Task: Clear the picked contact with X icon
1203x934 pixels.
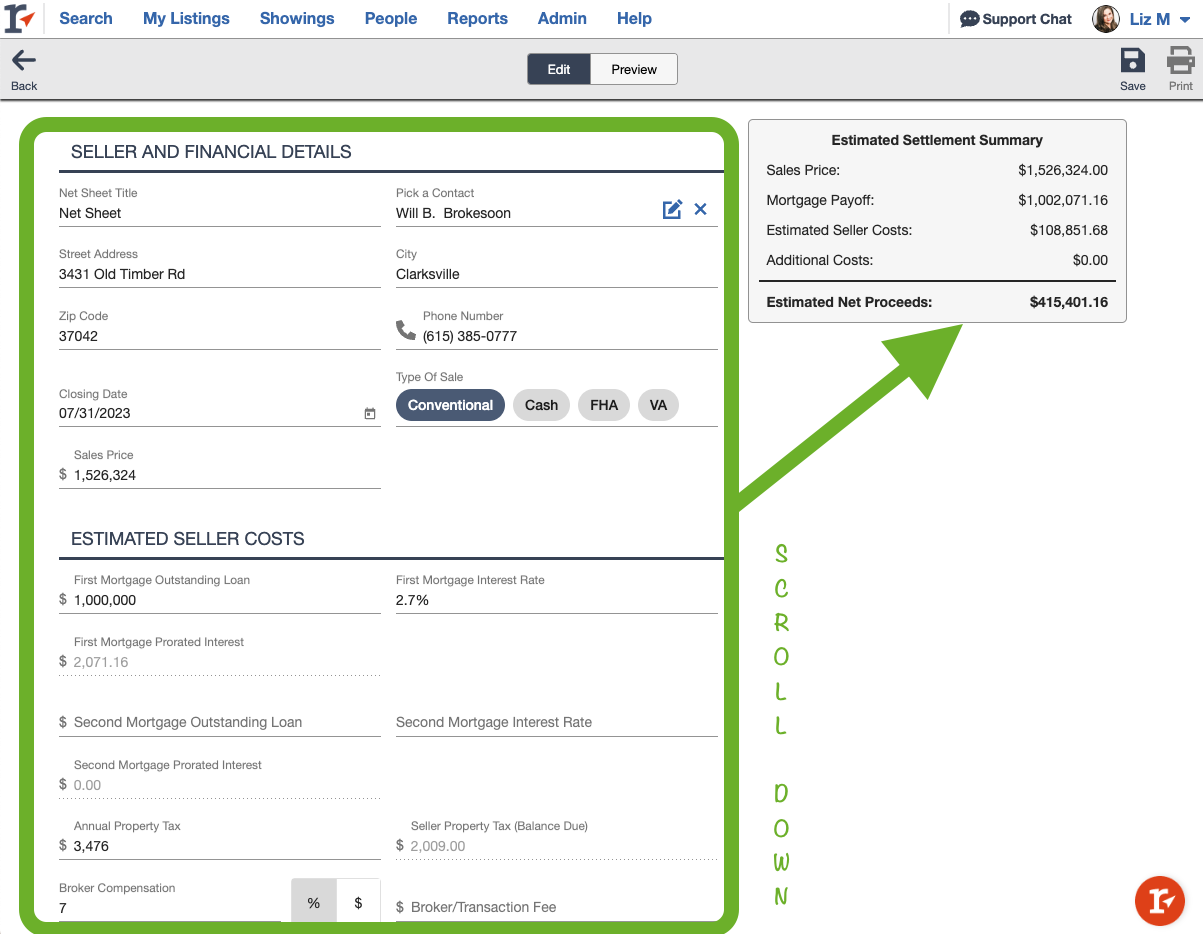Action: tap(701, 209)
